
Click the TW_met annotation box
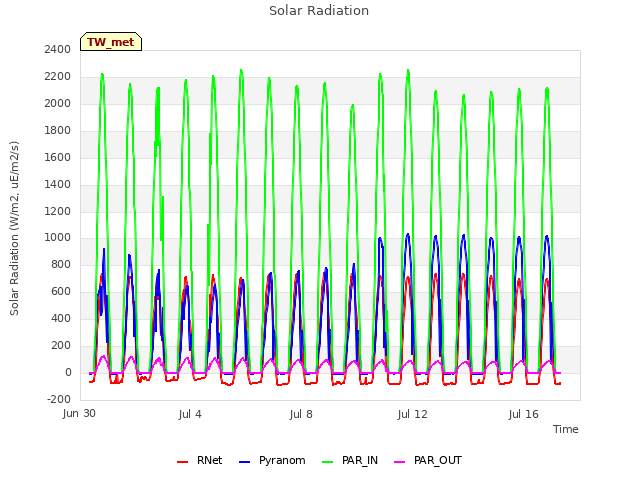111,42
